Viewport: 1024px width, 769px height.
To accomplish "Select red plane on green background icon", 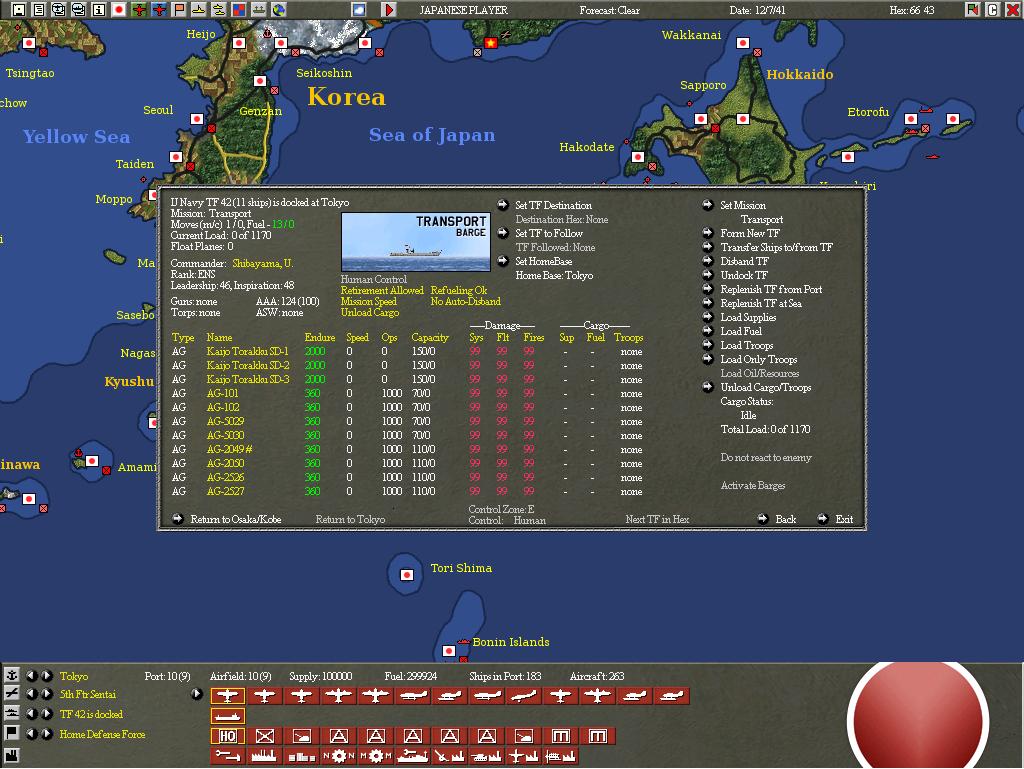I will coord(139,9).
